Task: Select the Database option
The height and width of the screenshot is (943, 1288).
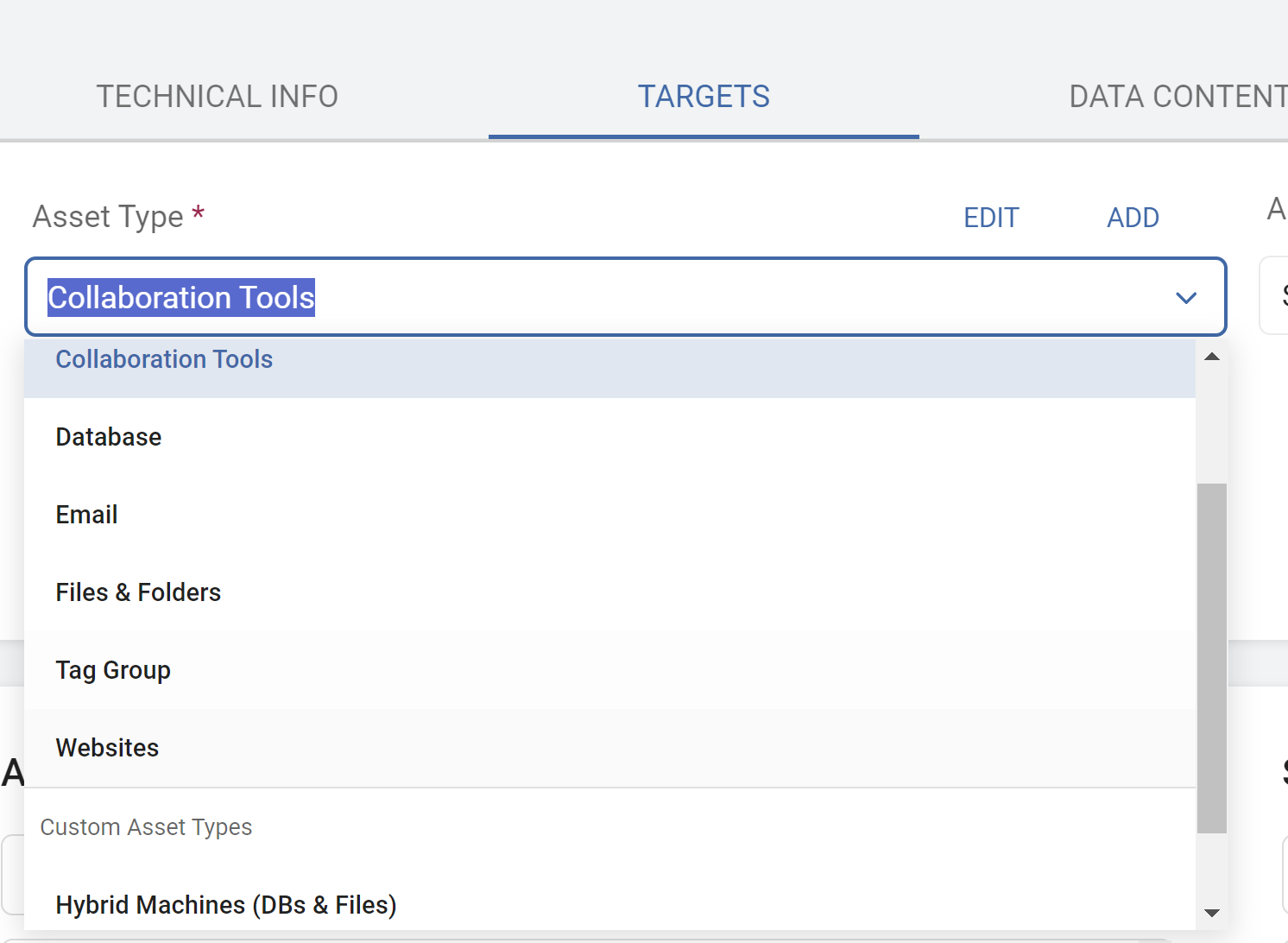Action: (109, 437)
